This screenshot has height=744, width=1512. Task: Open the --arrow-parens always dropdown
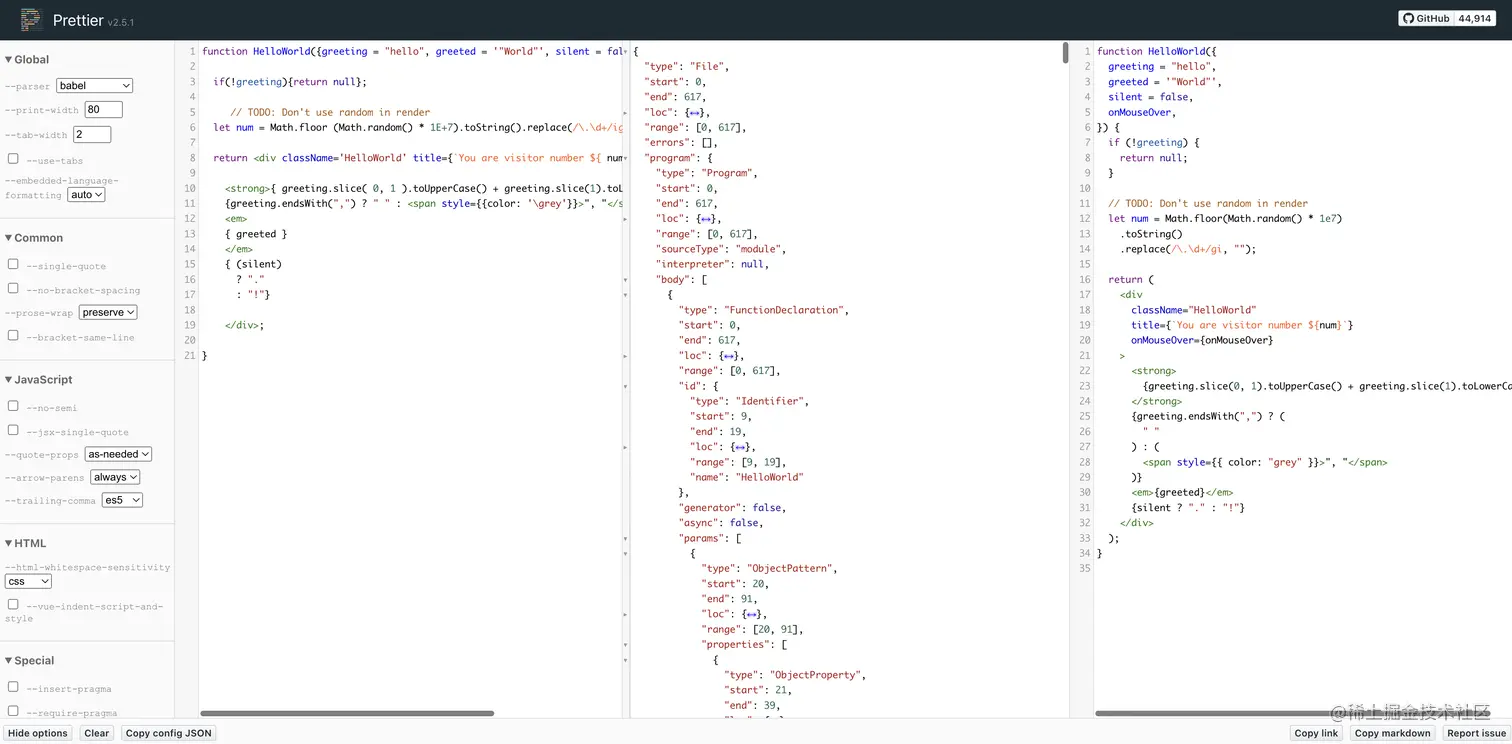point(115,477)
